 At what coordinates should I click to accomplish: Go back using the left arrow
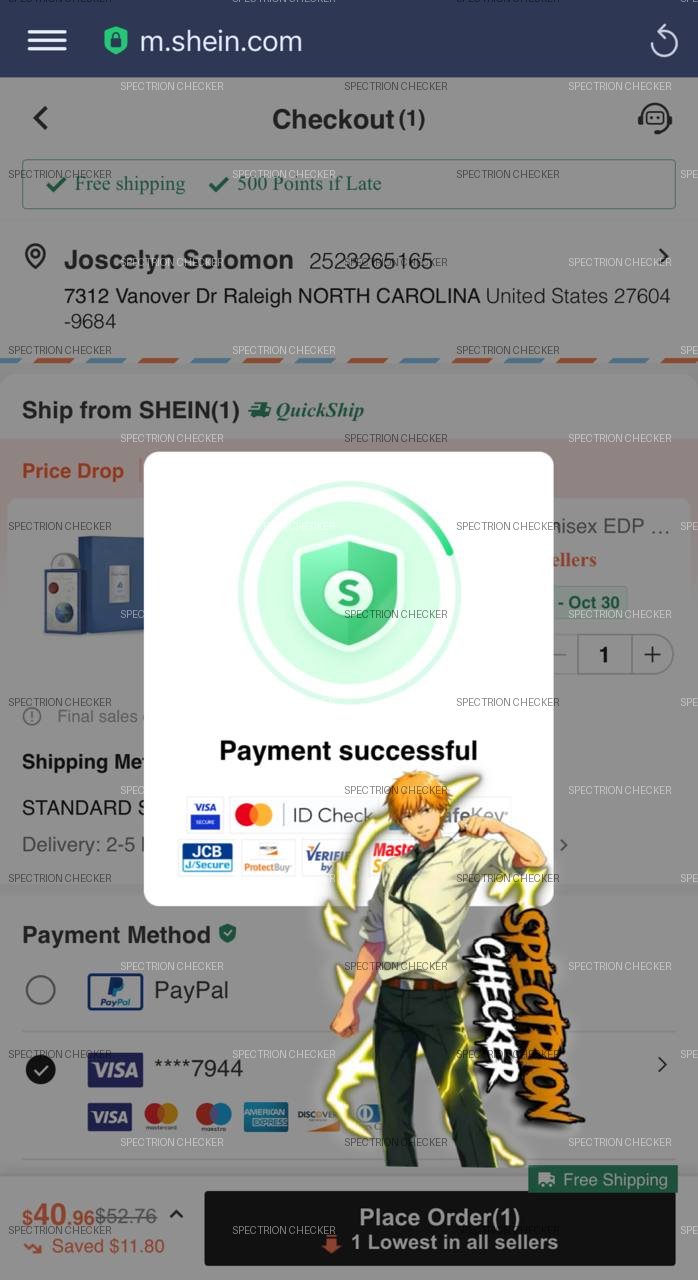pos(41,118)
